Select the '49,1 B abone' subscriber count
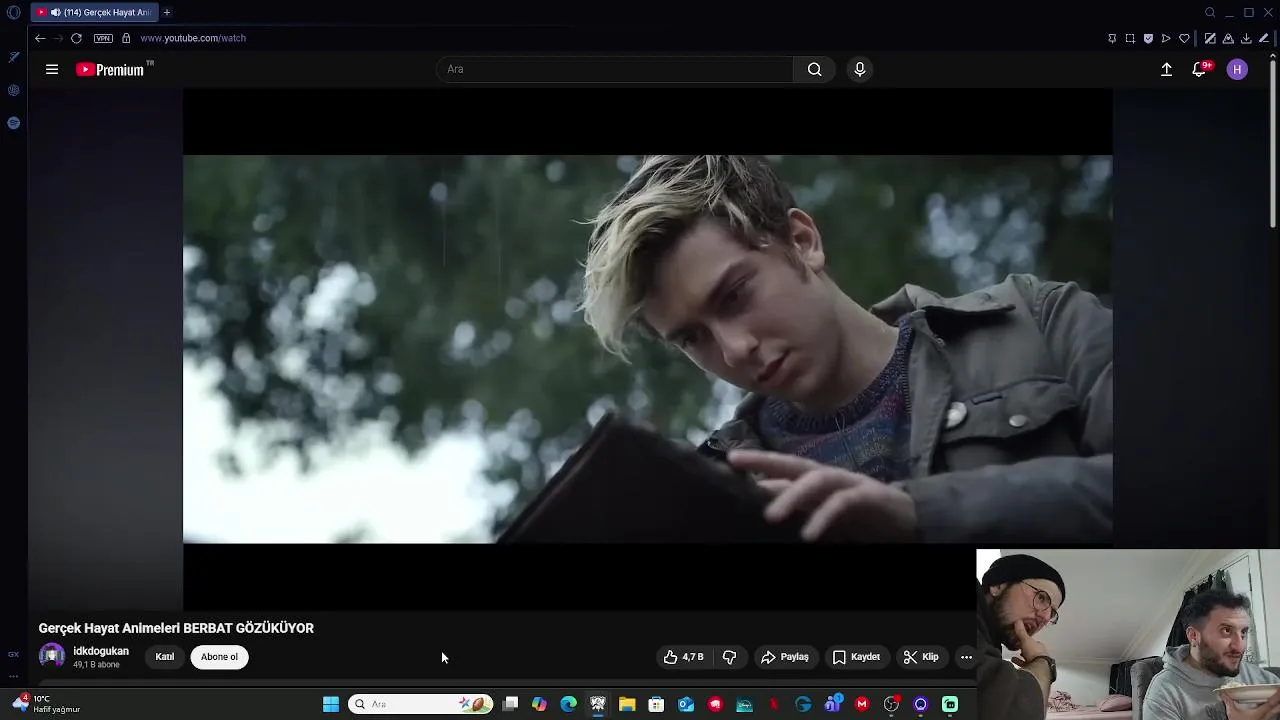The image size is (1280, 720). coord(96,665)
